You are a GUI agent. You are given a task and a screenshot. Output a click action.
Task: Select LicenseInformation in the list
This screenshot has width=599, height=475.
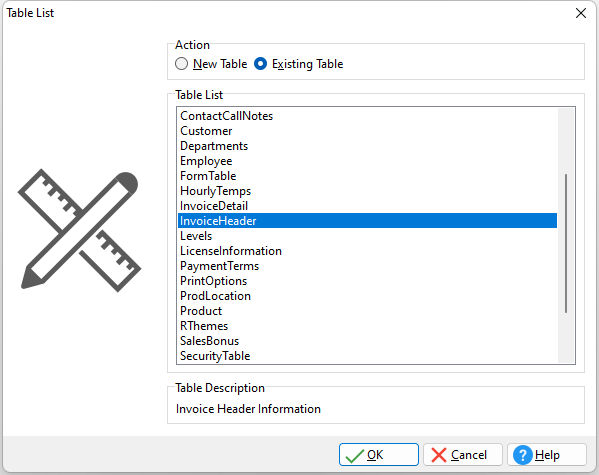[367, 251]
